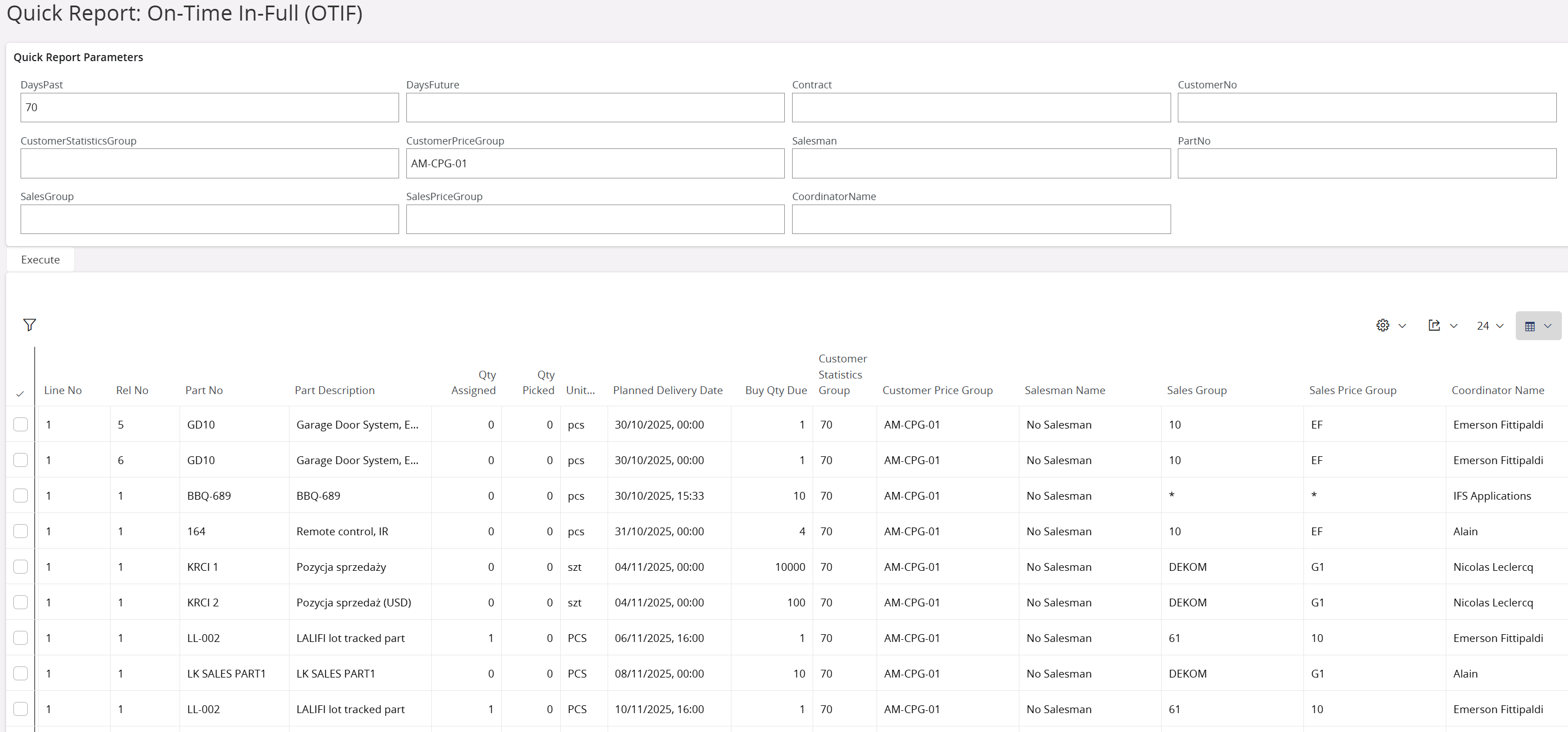Click the Execute tab below the parameters
This screenshot has height=732, width=1568.
click(x=39, y=259)
